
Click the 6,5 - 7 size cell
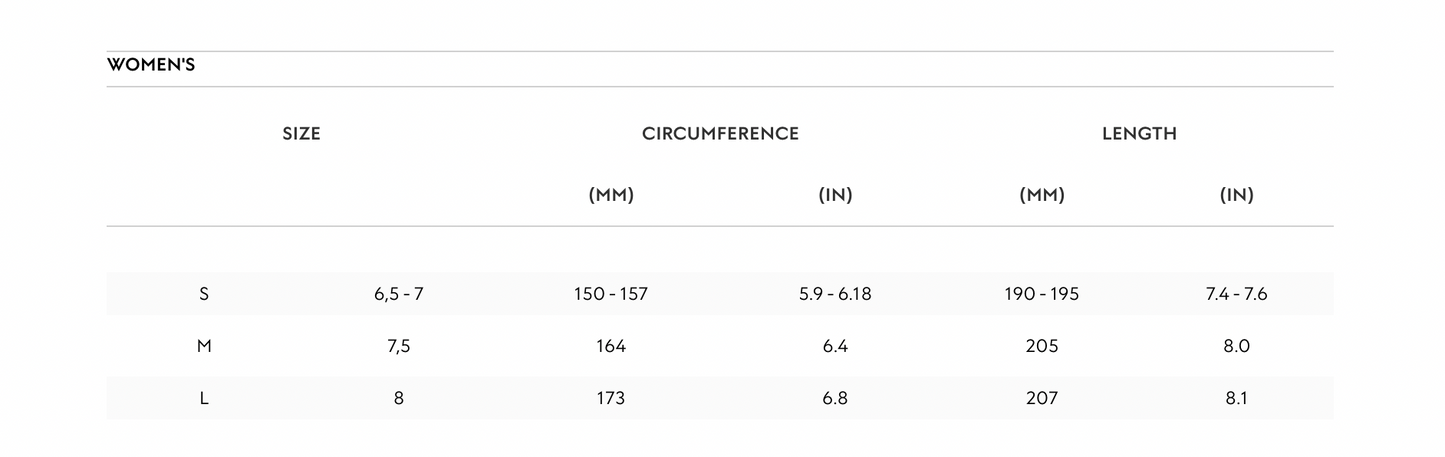click(399, 294)
